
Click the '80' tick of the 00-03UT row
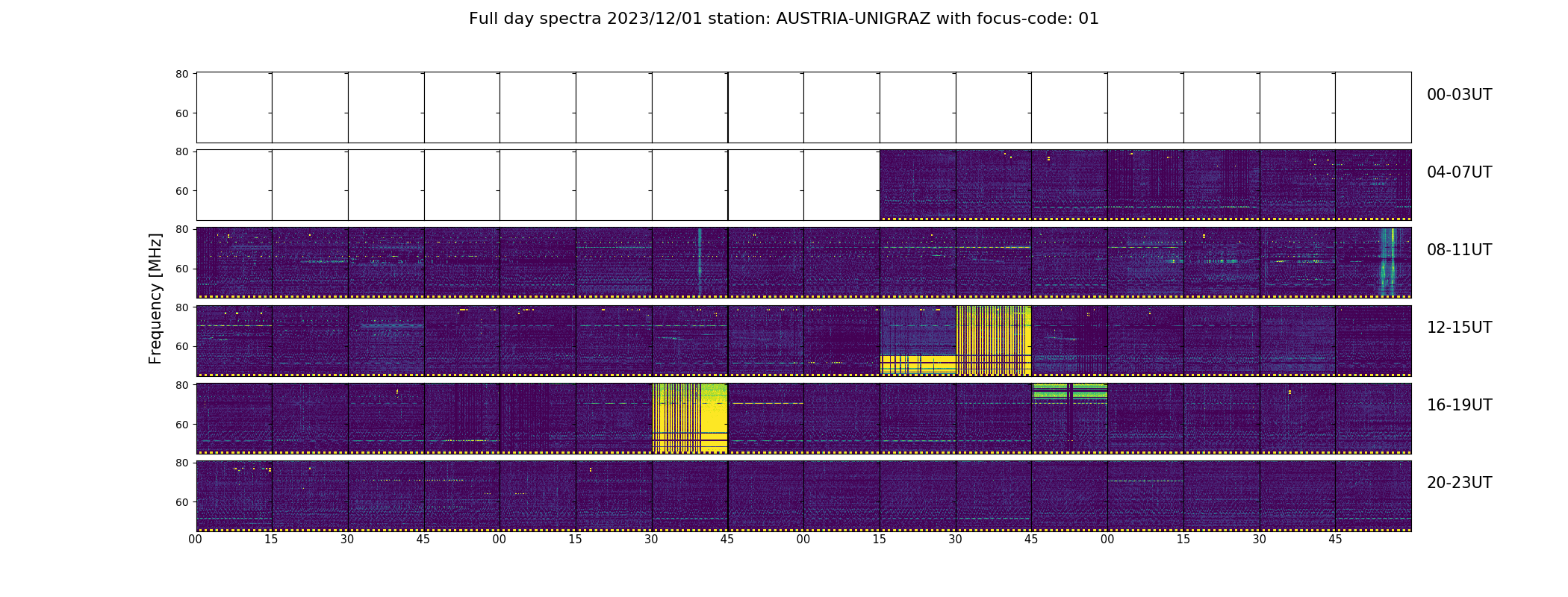[x=181, y=74]
